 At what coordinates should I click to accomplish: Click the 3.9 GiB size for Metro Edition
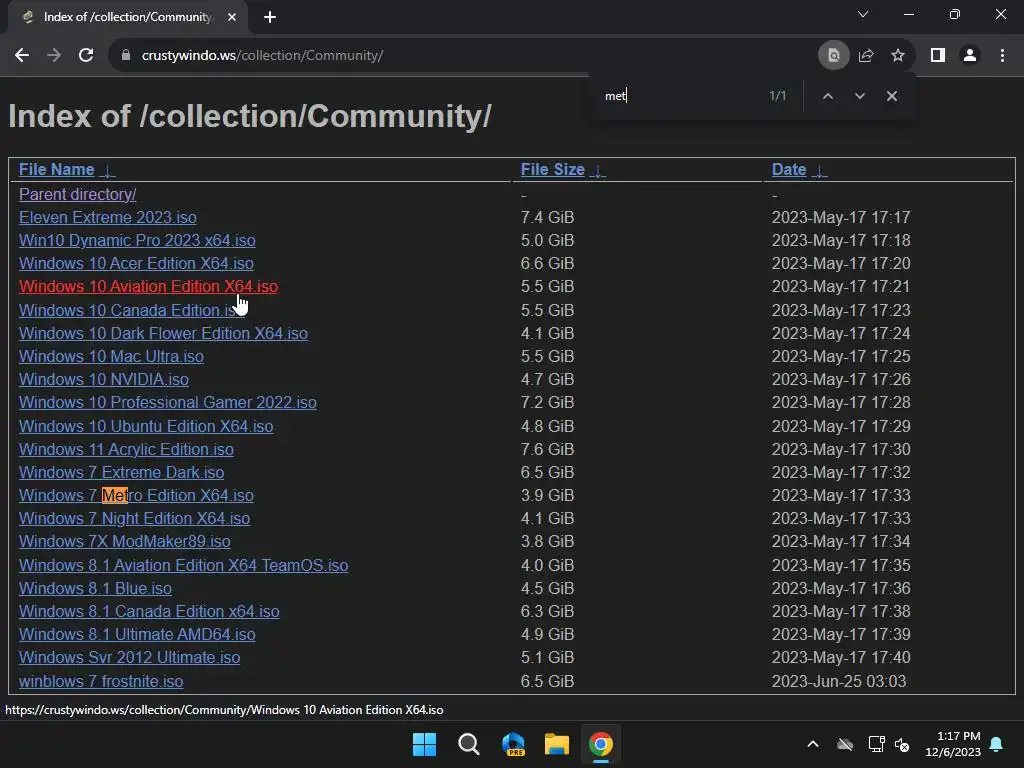pos(547,496)
